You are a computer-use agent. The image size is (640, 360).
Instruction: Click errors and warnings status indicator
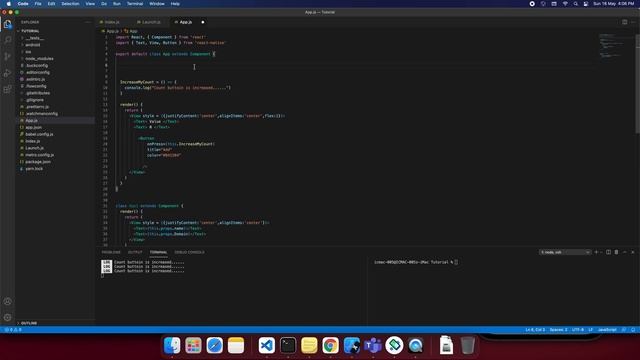(13, 330)
